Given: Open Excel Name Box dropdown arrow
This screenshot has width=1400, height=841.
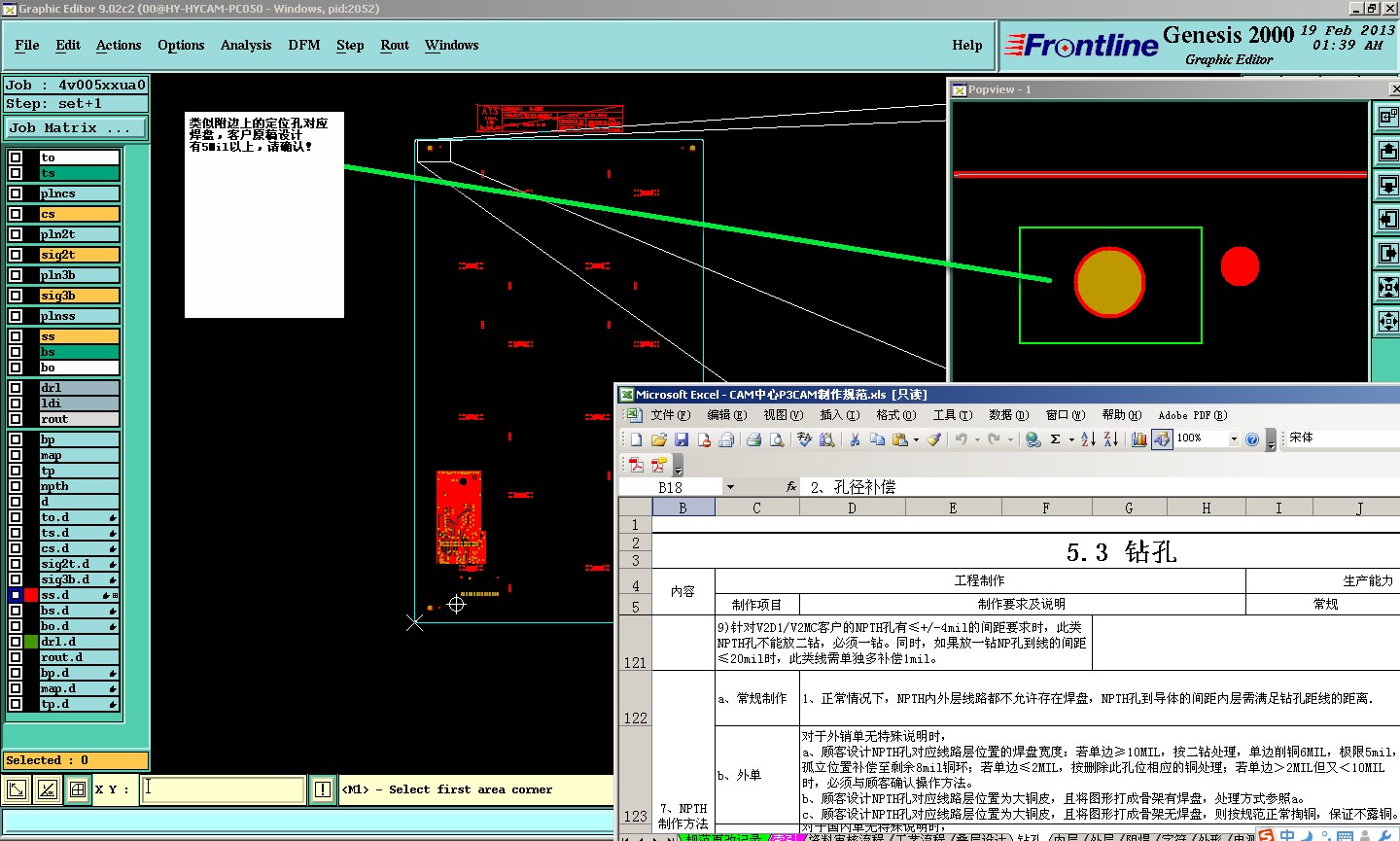Looking at the screenshot, I should pyautogui.click(x=730, y=487).
